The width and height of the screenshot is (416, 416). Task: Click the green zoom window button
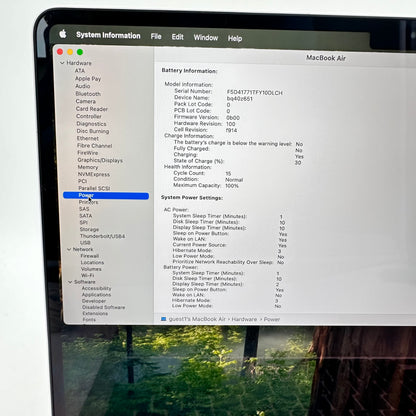(x=80, y=52)
